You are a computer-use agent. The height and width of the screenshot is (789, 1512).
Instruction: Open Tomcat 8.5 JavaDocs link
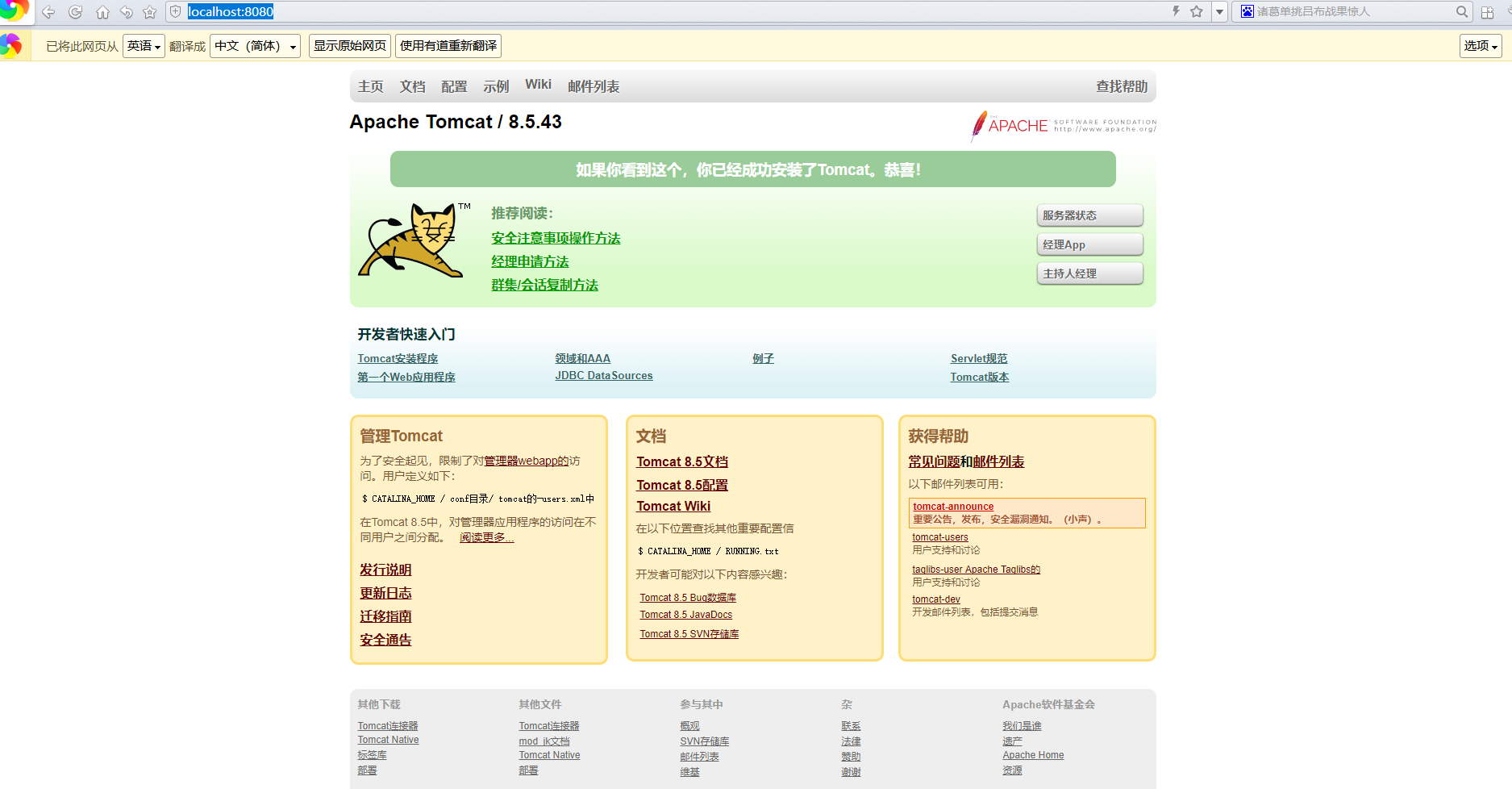click(686, 615)
